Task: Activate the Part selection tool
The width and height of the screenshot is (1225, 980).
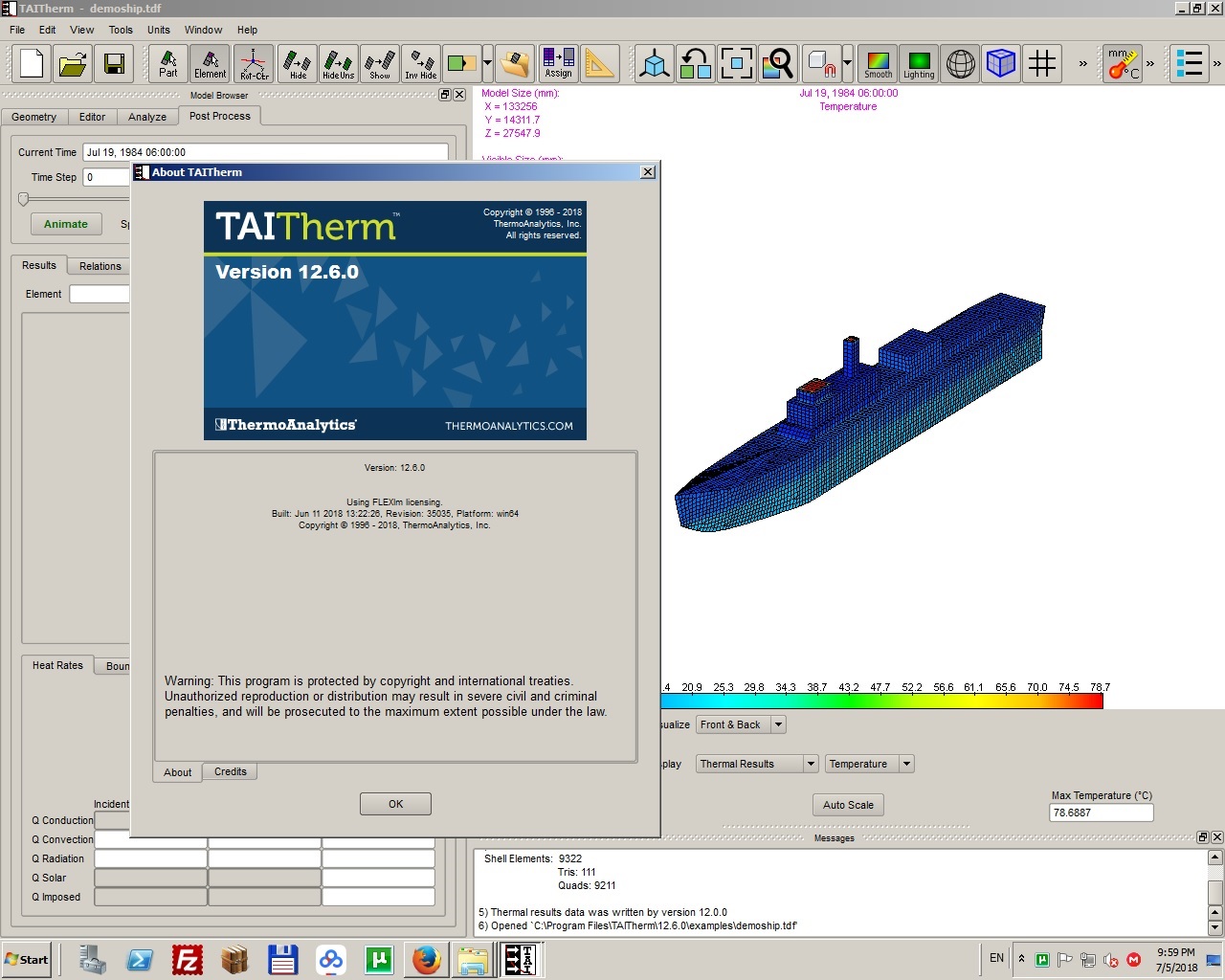Action: click(168, 64)
